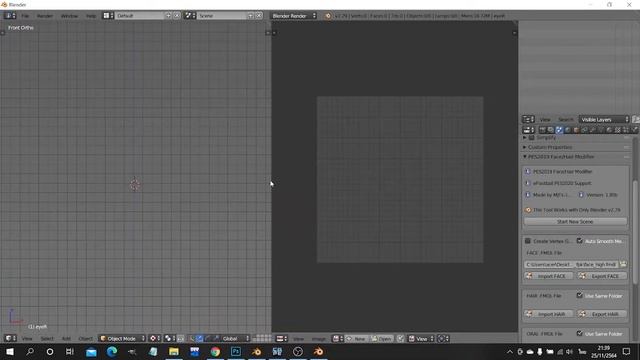
Task: Open the particles properties tab icon
Action: tap(626, 130)
